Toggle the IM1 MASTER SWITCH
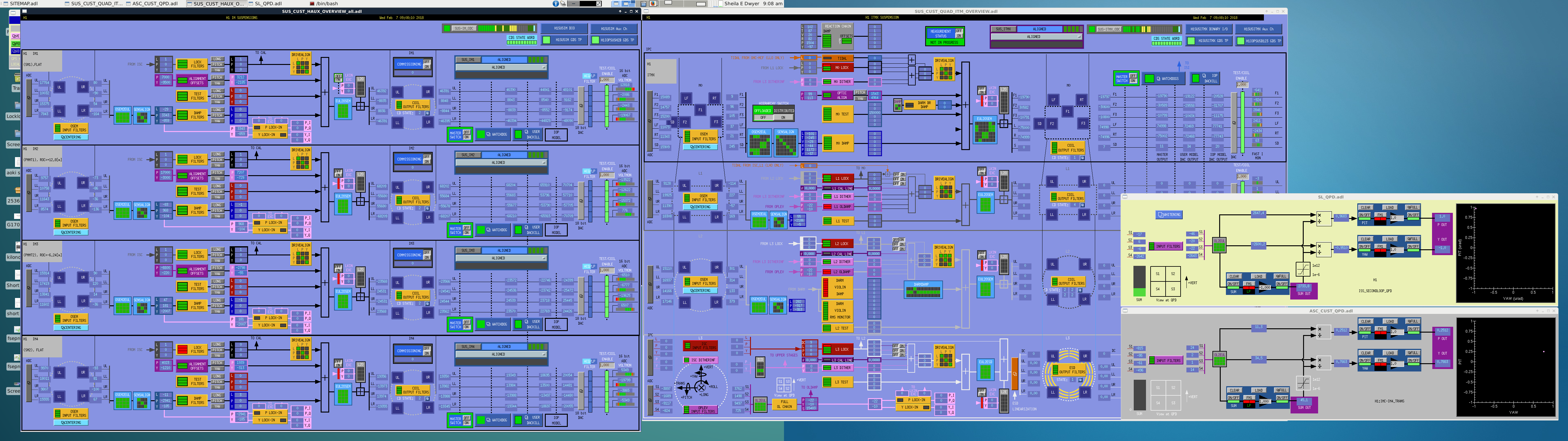 (467, 135)
